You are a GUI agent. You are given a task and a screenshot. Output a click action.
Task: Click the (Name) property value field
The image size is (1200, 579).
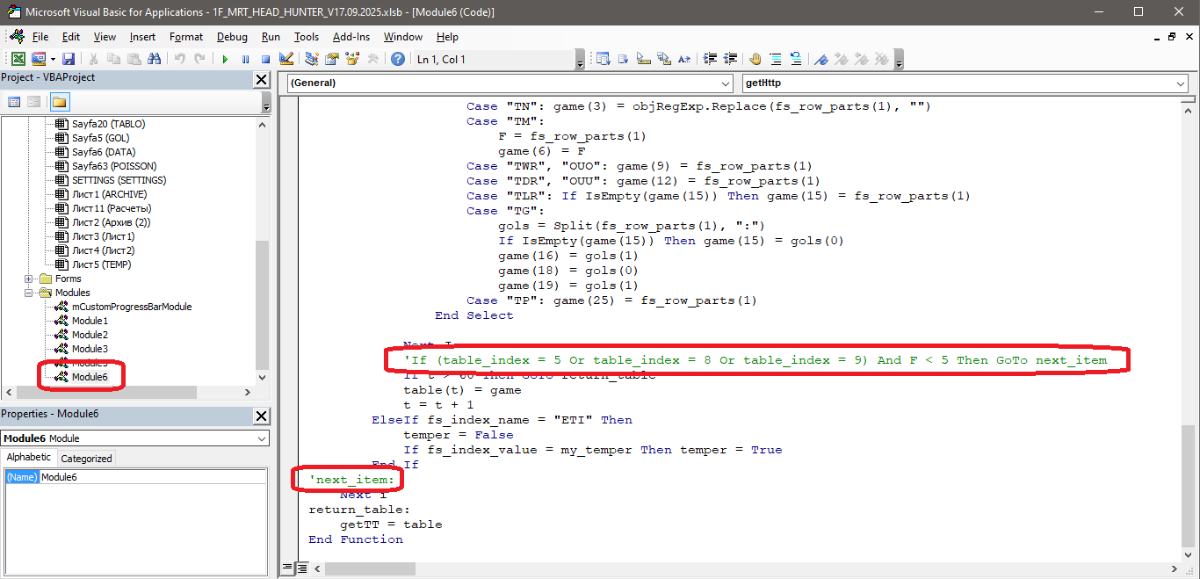150,477
